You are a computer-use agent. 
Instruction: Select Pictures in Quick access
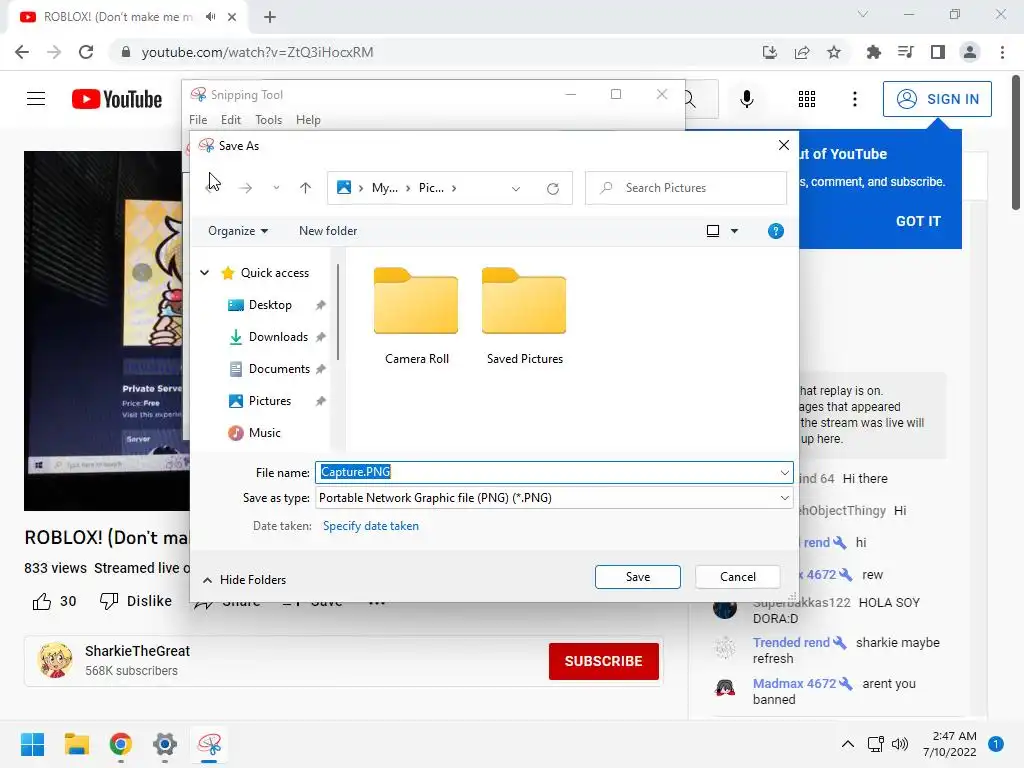(269, 401)
